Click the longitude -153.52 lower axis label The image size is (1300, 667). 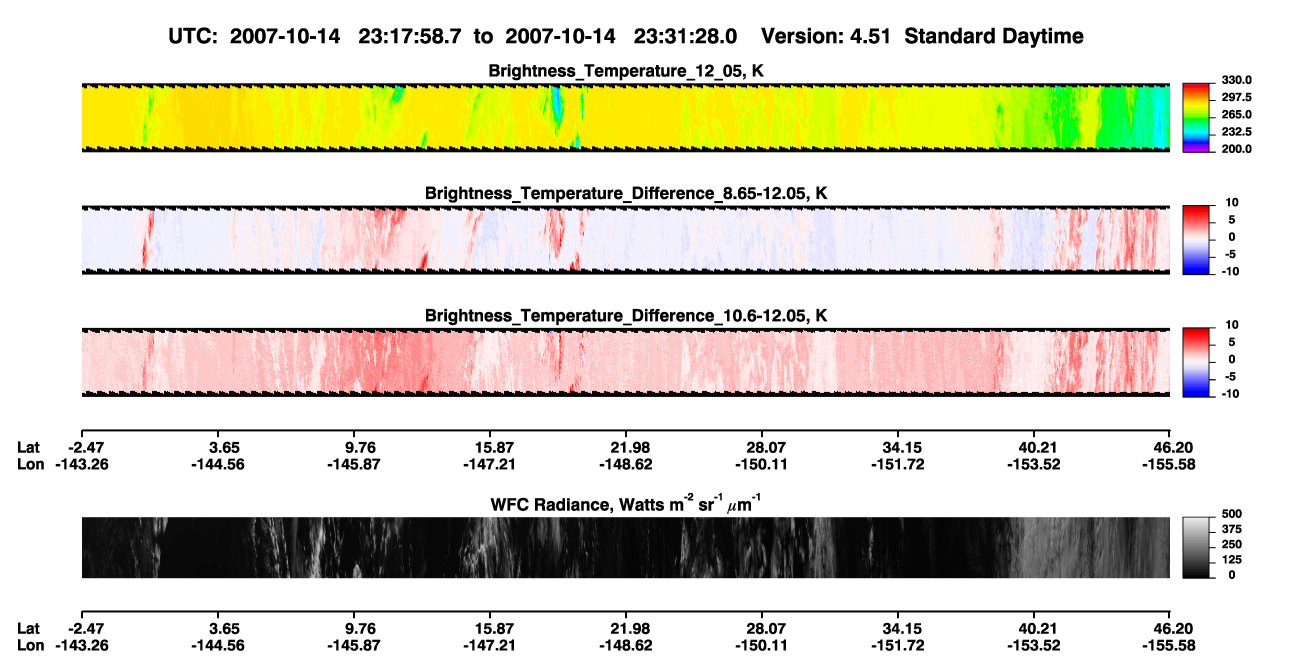pyautogui.click(x=1033, y=645)
